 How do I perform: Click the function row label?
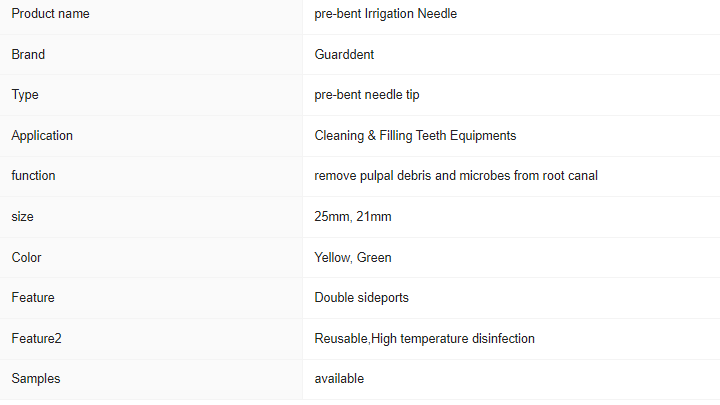(33, 176)
